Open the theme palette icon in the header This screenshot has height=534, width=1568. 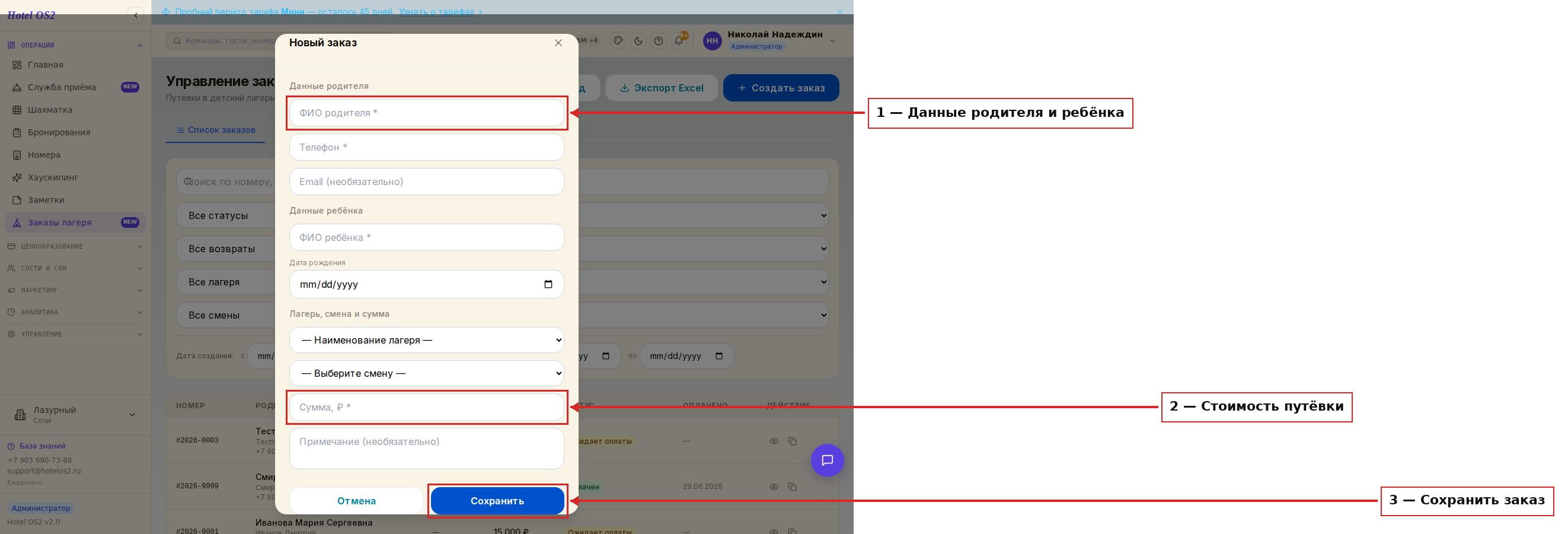(x=618, y=41)
